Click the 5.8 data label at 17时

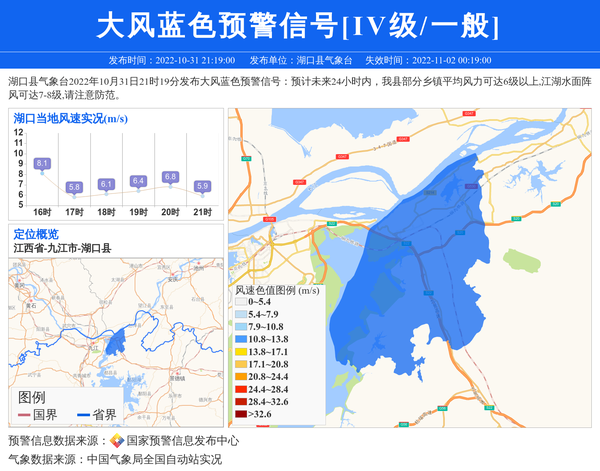pos(74,187)
